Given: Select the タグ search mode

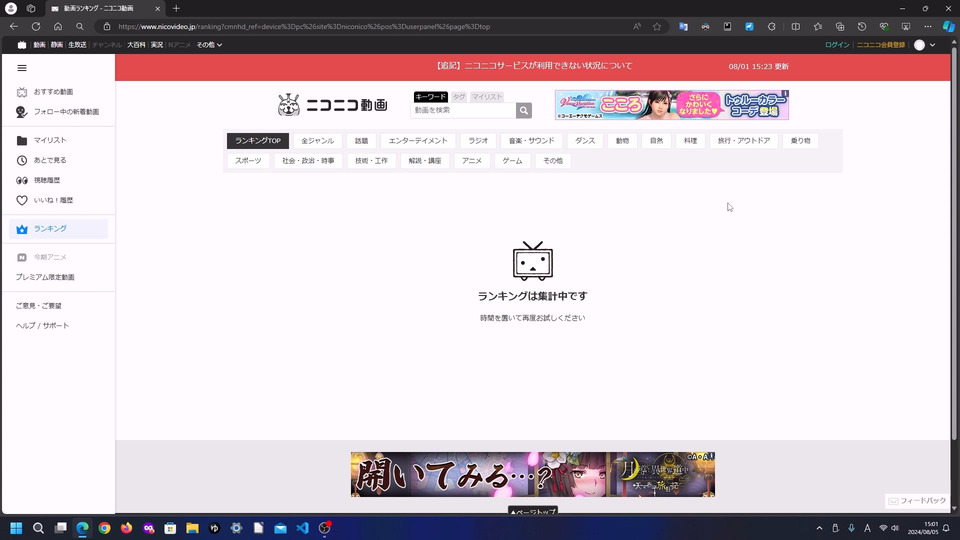Looking at the screenshot, I should pyautogui.click(x=459, y=97).
